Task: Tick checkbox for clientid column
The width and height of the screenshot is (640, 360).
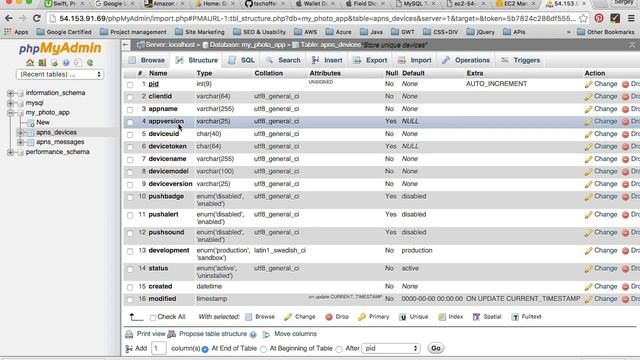Action: pos(130,97)
